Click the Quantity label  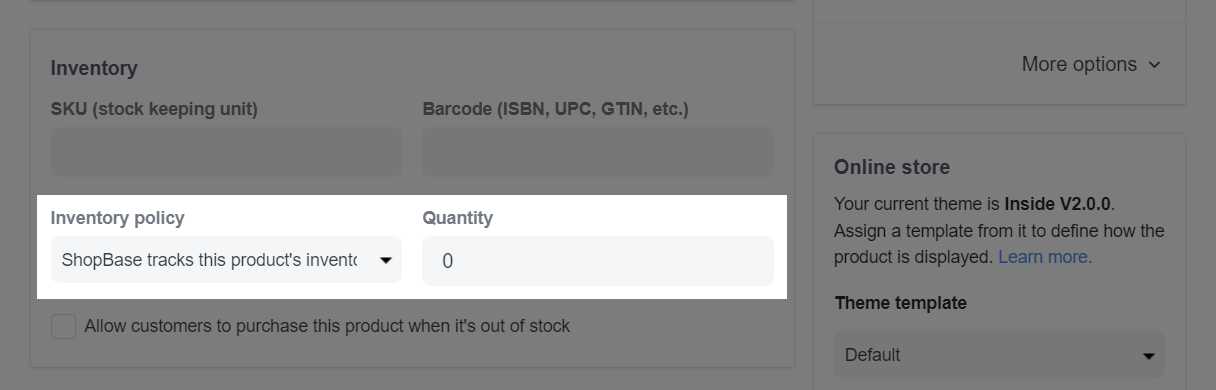pos(458,217)
